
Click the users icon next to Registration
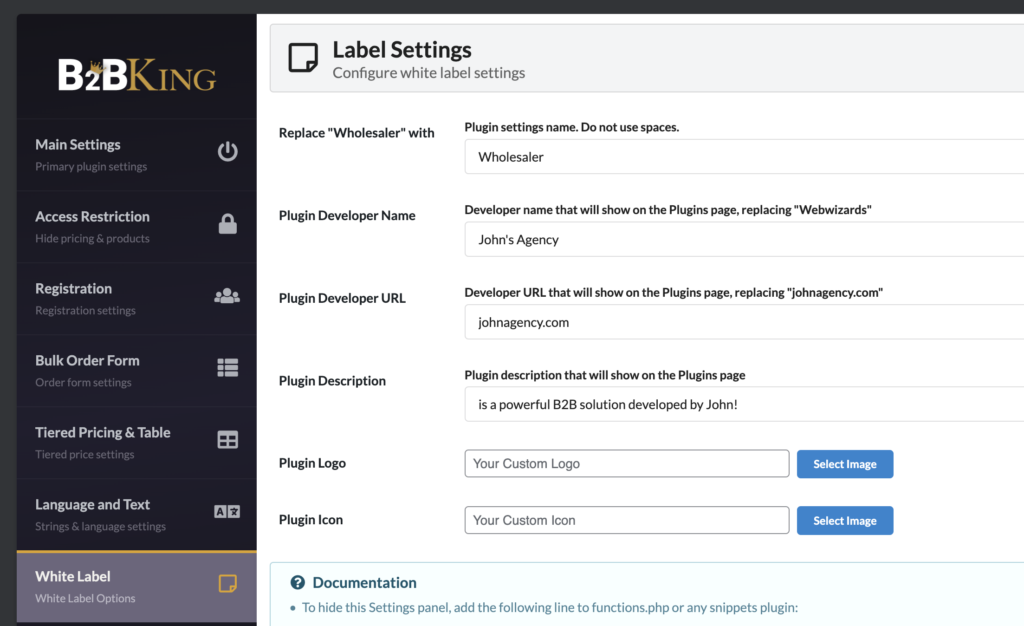(x=227, y=296)
